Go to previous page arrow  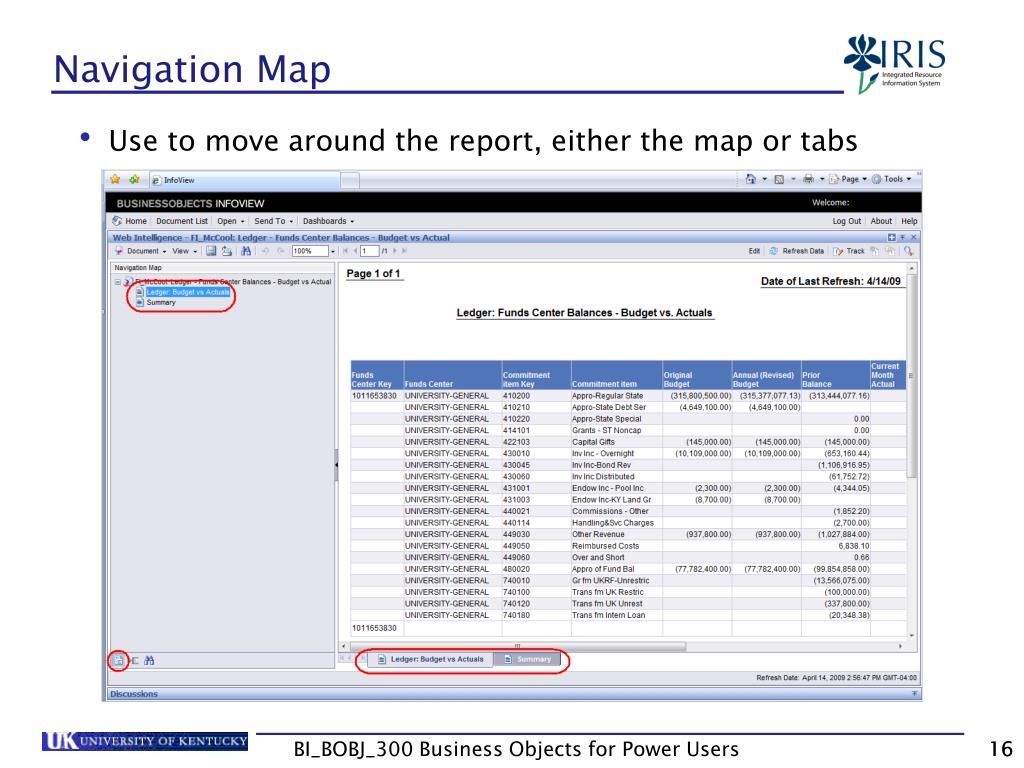356,251
